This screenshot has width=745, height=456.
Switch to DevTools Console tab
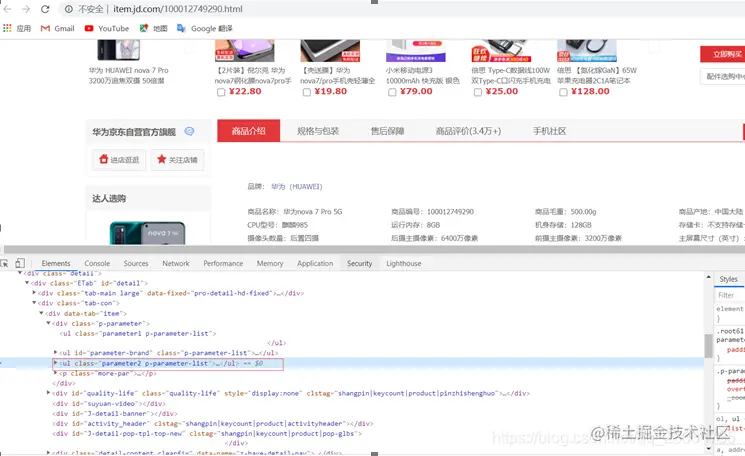point(97,263)
